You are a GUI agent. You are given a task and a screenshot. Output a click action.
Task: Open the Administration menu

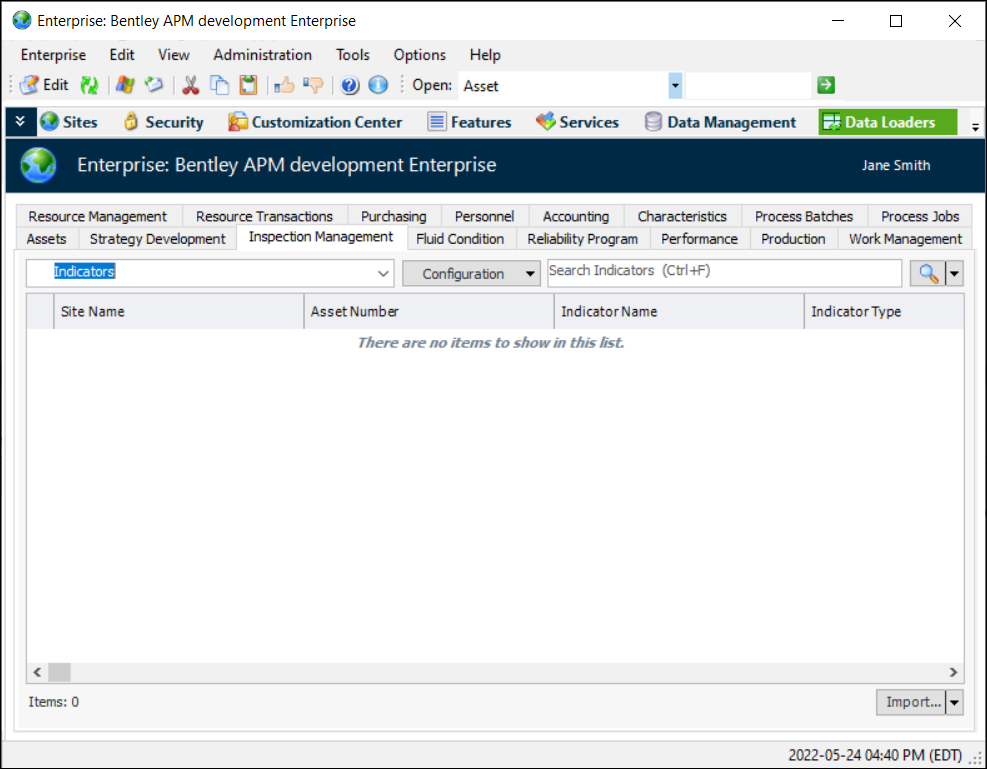click(x=262, y=55)
